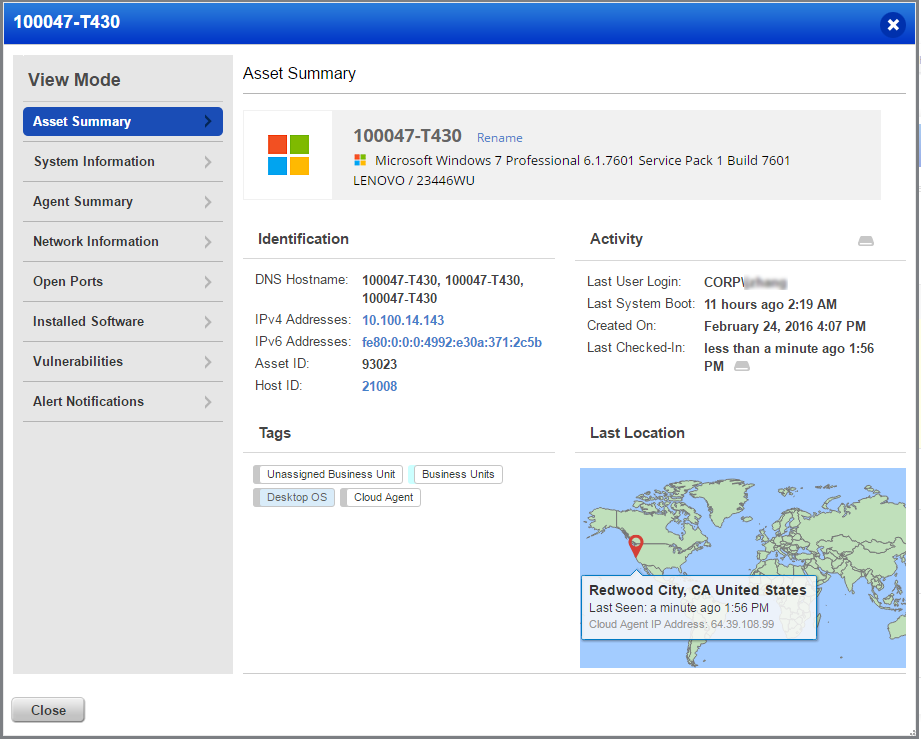
Task: Toggle the Business Units tag
Action: pyautogui.click(x=456, y=474)
